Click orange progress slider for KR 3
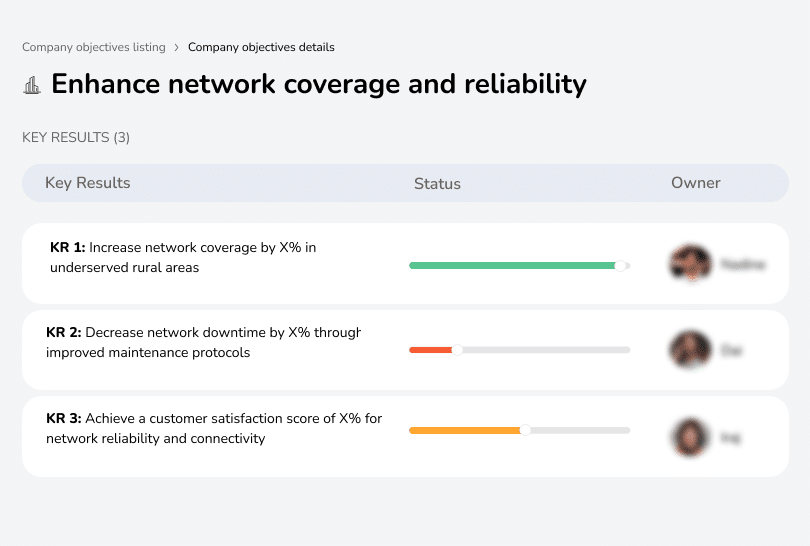Screen dimensions: 810x546 [519, 430]
